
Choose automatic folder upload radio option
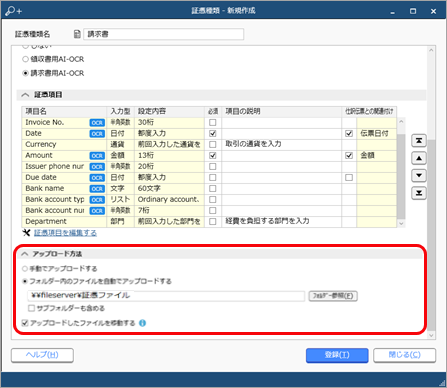pos(25,281)
